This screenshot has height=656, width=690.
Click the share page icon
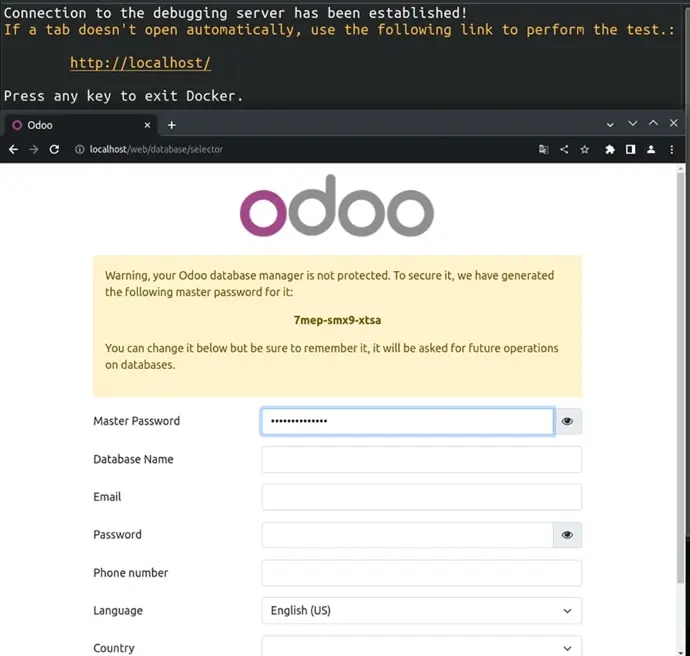(564, 149)
